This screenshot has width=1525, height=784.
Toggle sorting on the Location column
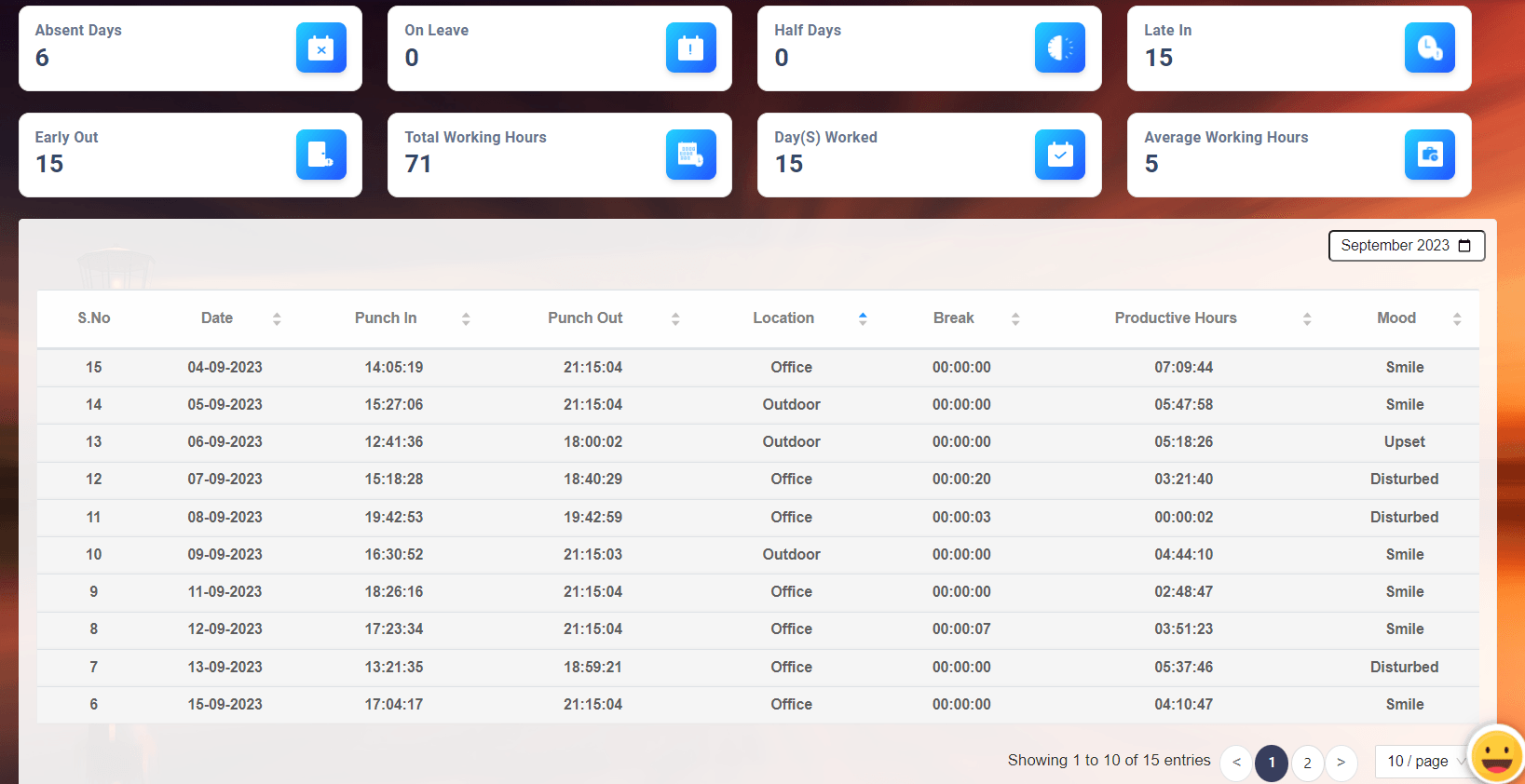pos(863,318)
